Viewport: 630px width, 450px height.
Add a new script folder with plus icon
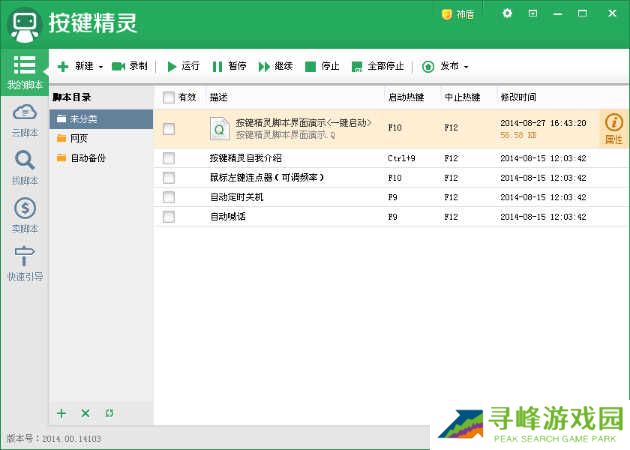click(61, 413)
